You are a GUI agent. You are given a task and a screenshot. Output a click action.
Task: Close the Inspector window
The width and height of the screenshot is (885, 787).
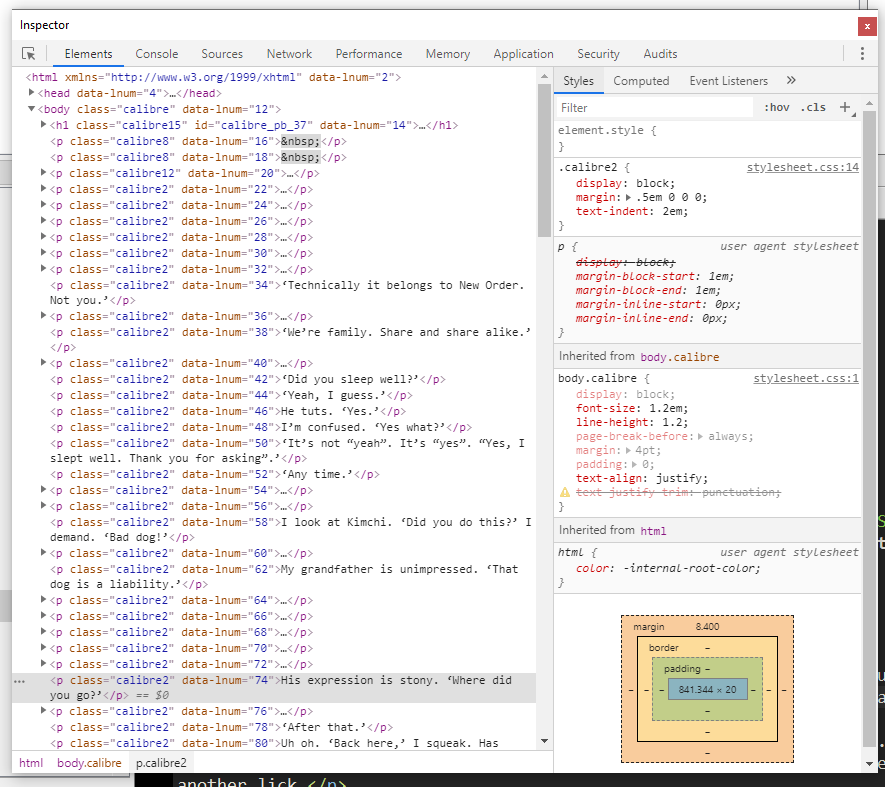click(x=866, y=26)
